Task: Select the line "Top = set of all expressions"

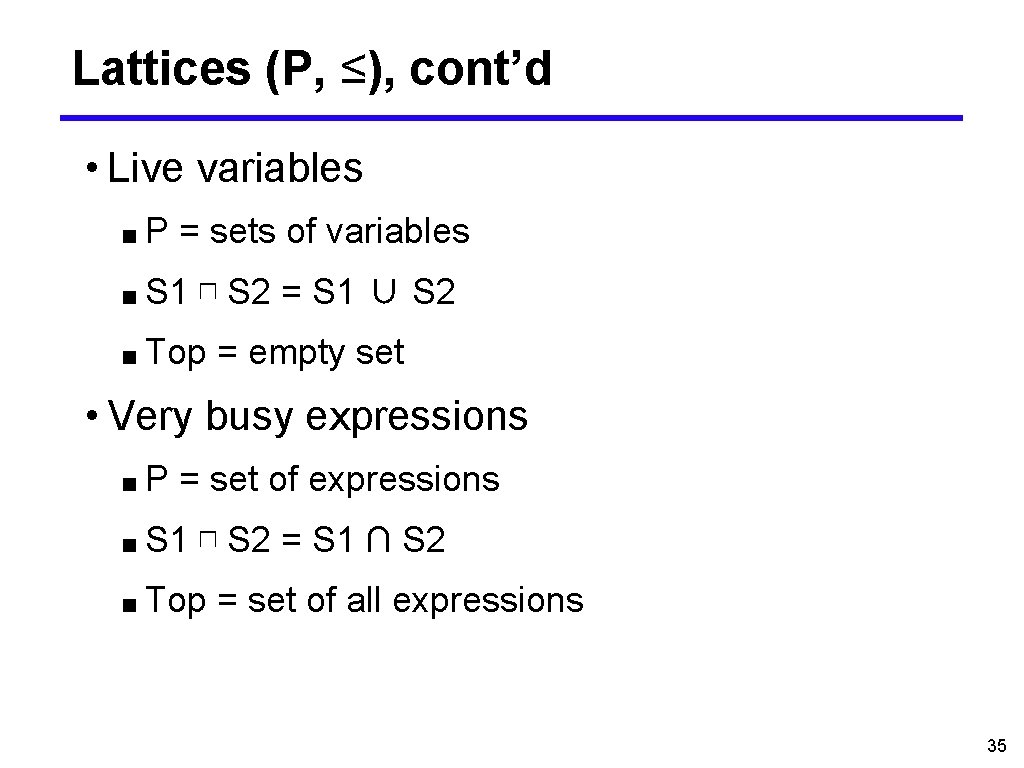Action: [x=364, y=600]
